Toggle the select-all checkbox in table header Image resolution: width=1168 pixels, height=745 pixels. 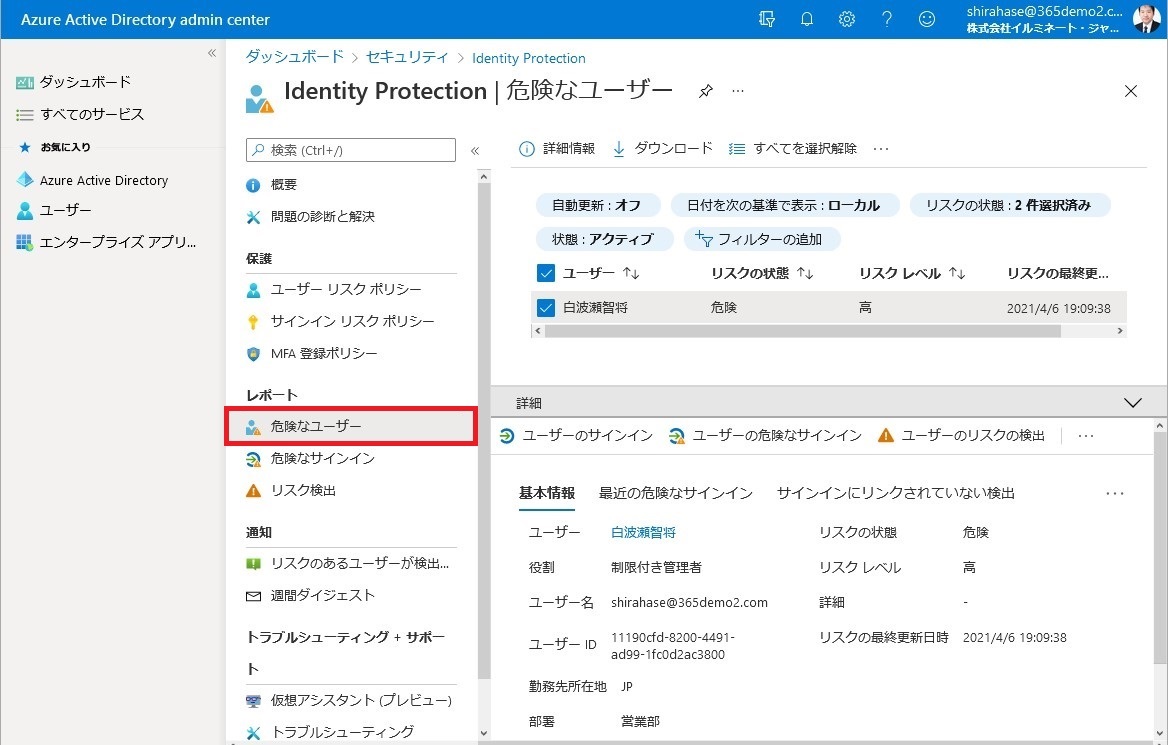546,273
